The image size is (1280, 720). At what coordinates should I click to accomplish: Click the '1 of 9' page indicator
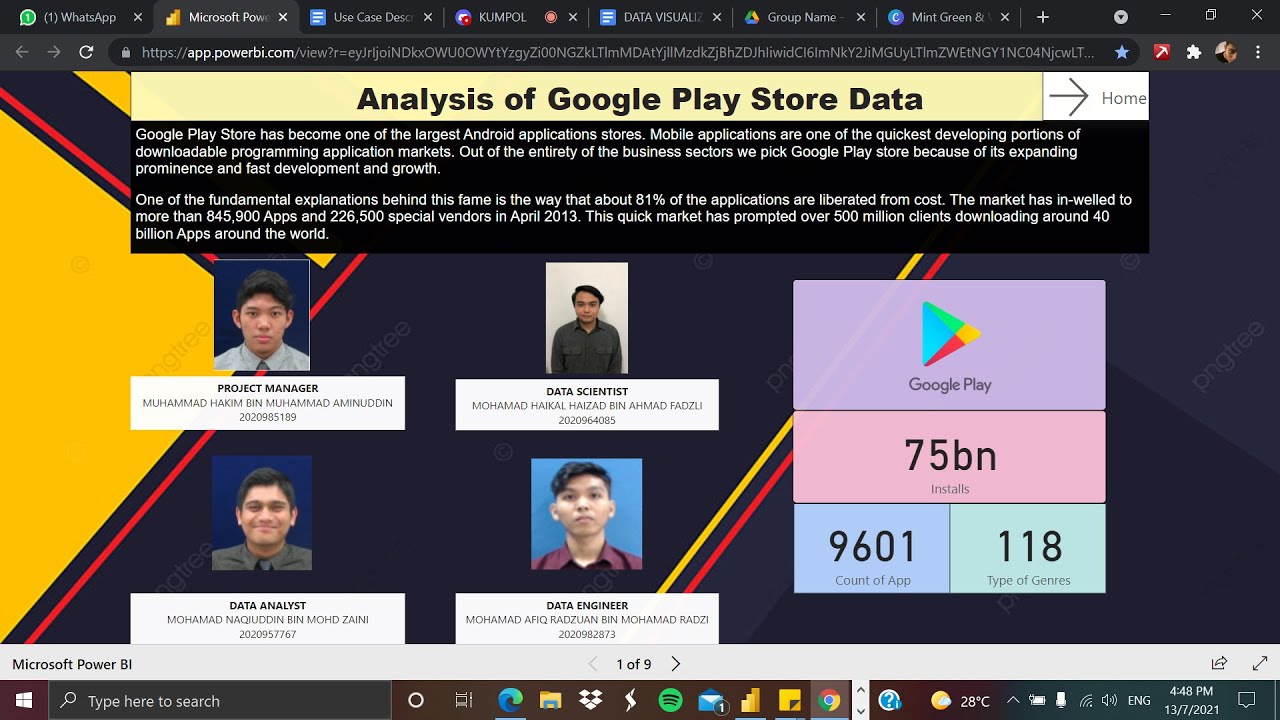[634, 664]
